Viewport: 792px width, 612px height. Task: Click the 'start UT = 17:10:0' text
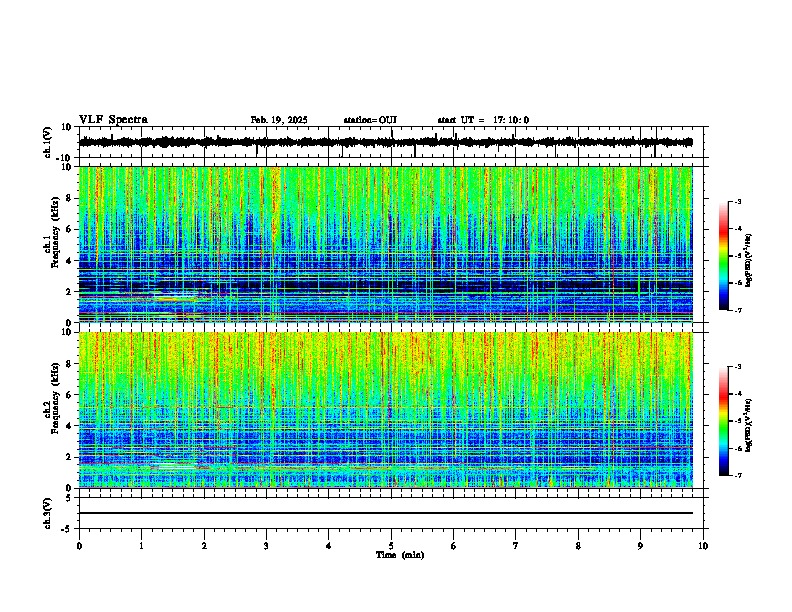coord(483,120)
